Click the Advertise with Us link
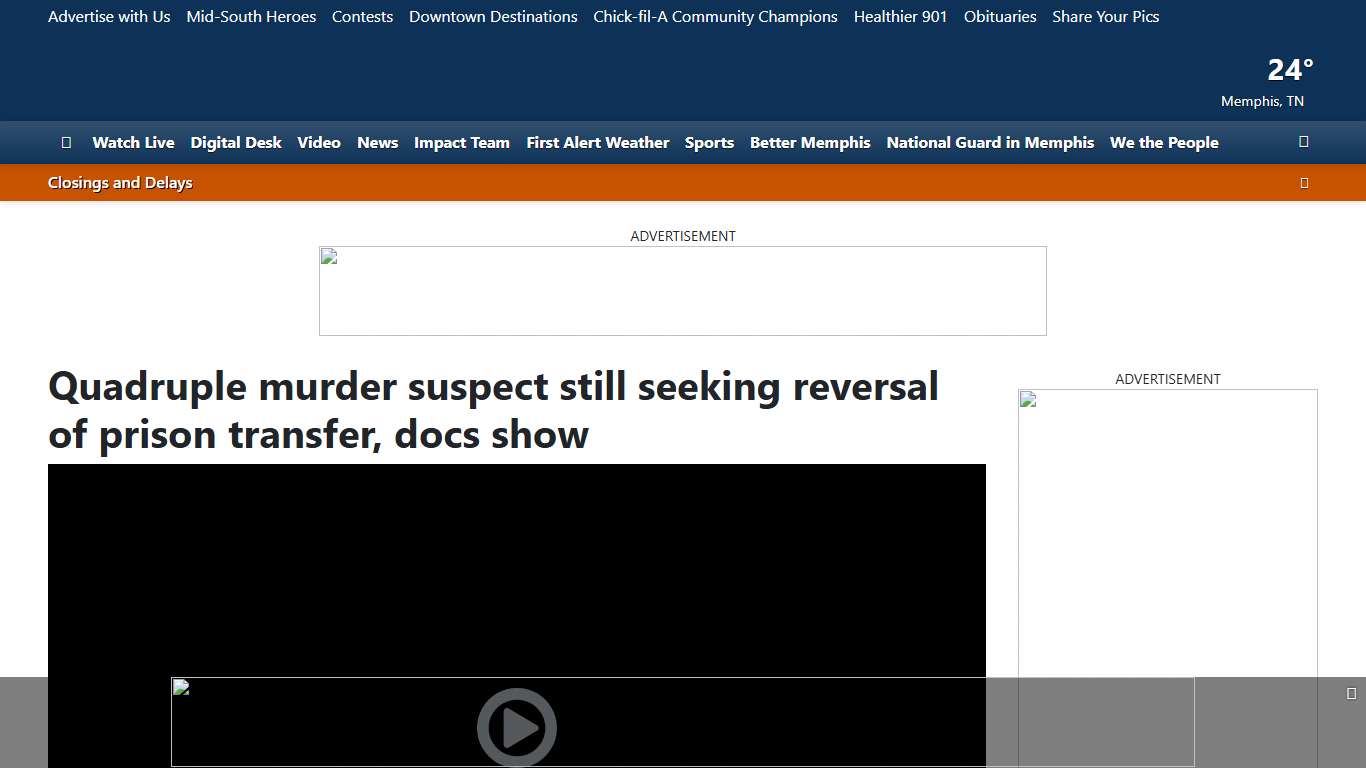 pyautogui.click(x=109, y=16)
